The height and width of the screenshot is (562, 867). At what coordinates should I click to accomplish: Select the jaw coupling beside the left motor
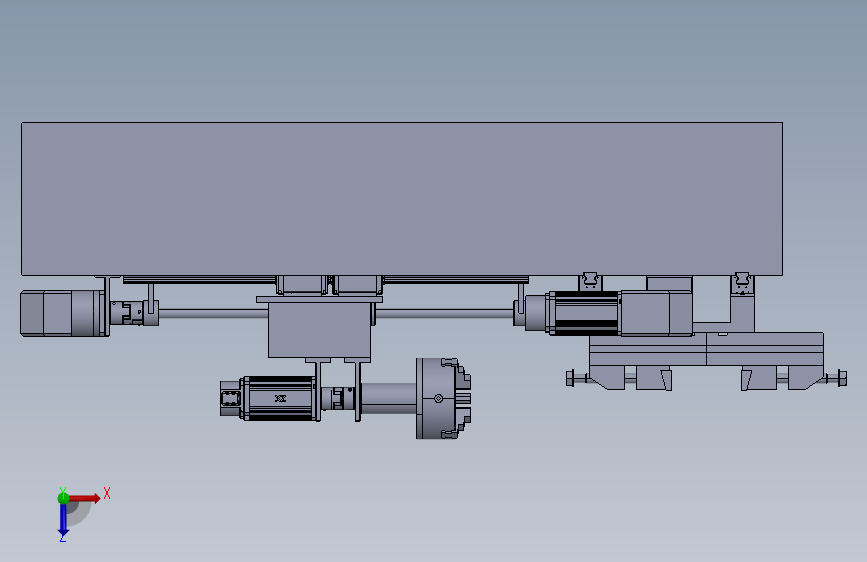pyautogui.click(x=128, y=313)
